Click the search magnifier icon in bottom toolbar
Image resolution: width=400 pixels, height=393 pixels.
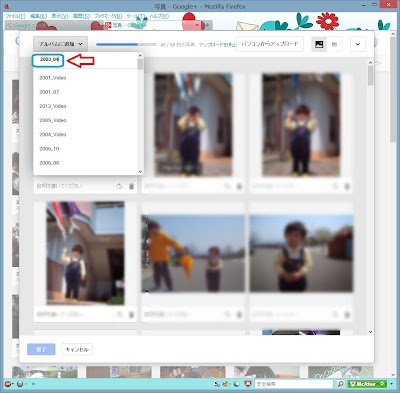tap(340, 384)
